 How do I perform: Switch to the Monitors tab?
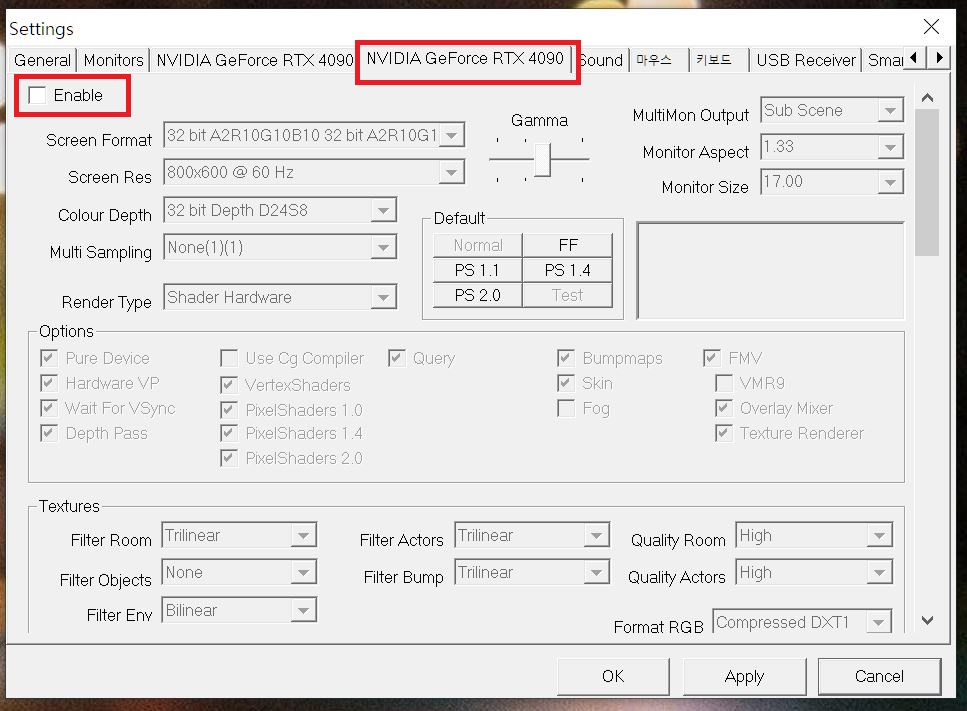(x=113, y=60)
